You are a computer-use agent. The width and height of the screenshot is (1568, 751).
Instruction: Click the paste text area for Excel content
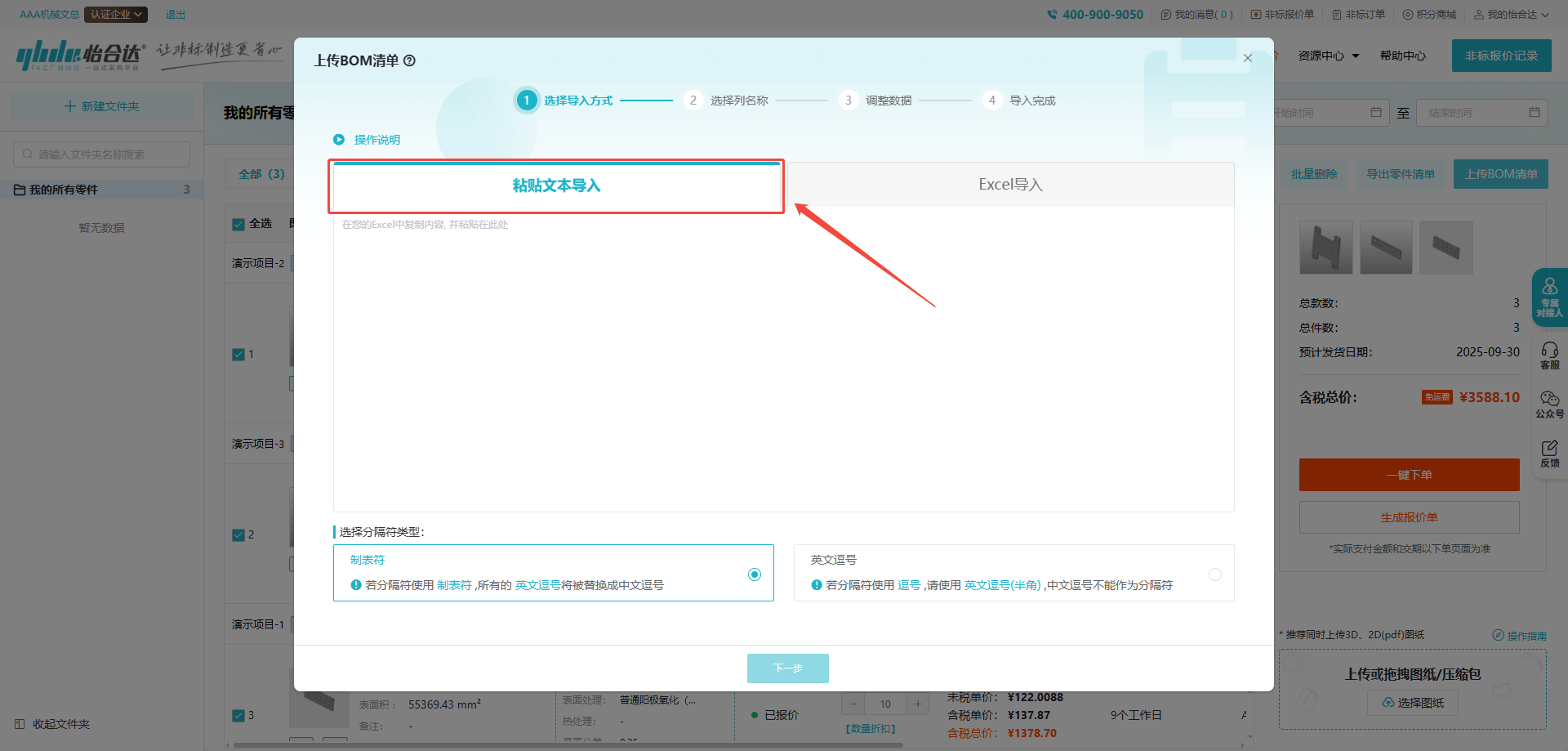point(782,360)
